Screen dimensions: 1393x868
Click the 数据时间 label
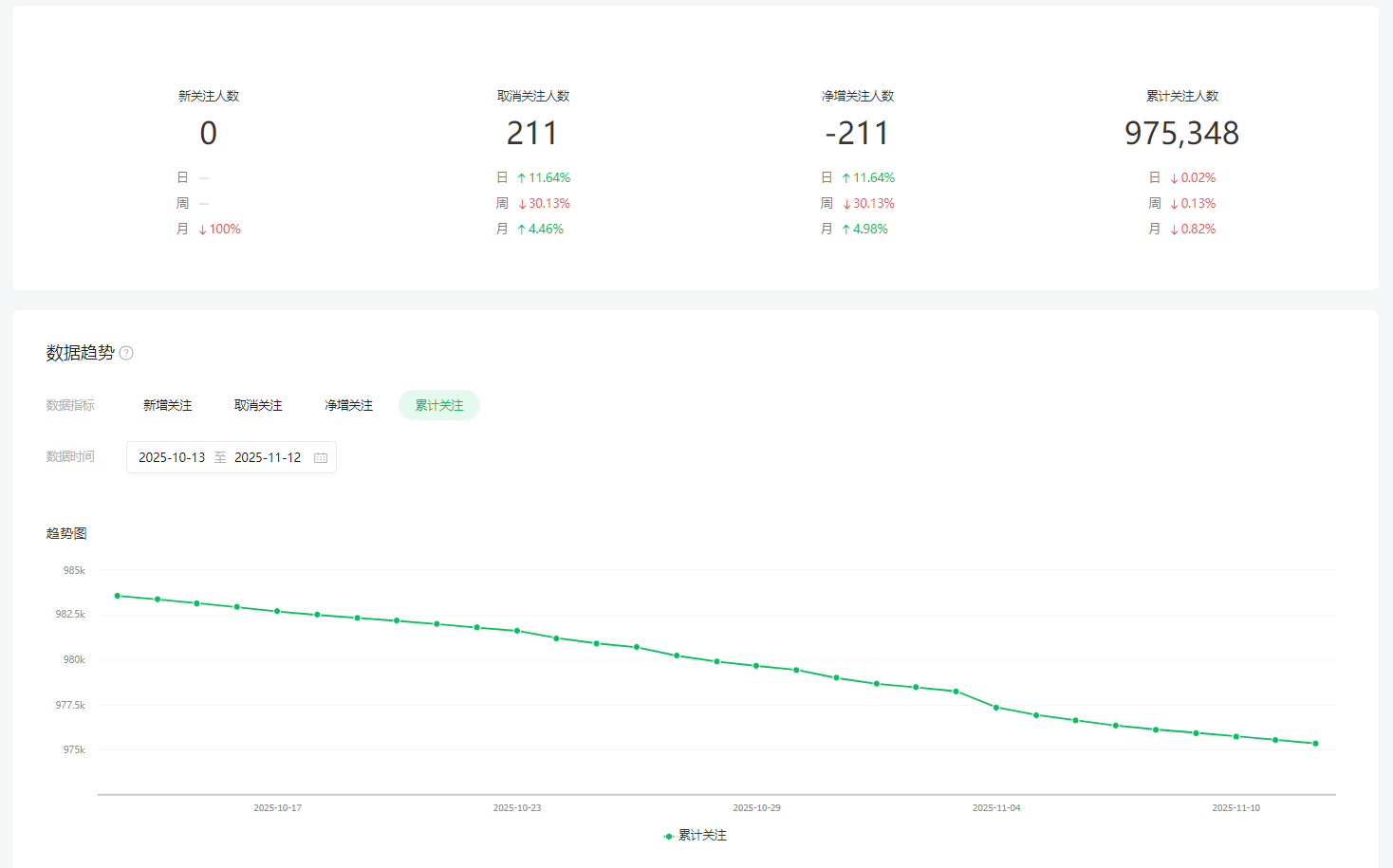click(x=70, y=456)
